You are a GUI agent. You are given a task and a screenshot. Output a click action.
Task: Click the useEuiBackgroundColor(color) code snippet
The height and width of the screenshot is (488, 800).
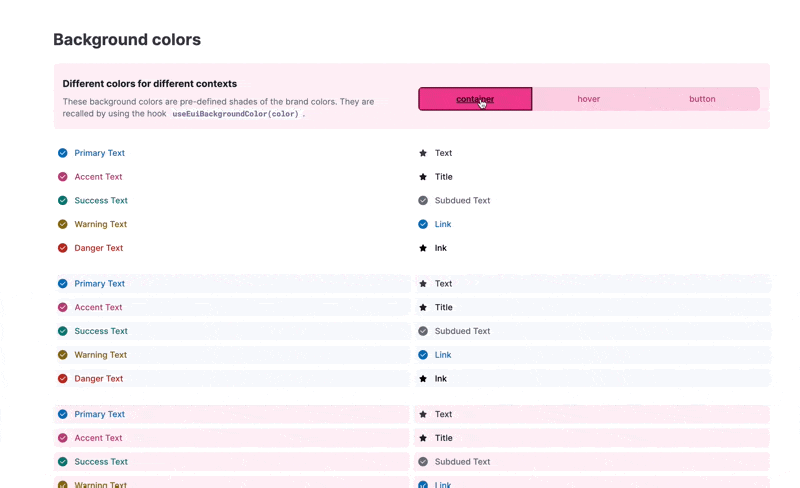pos(235,114)
